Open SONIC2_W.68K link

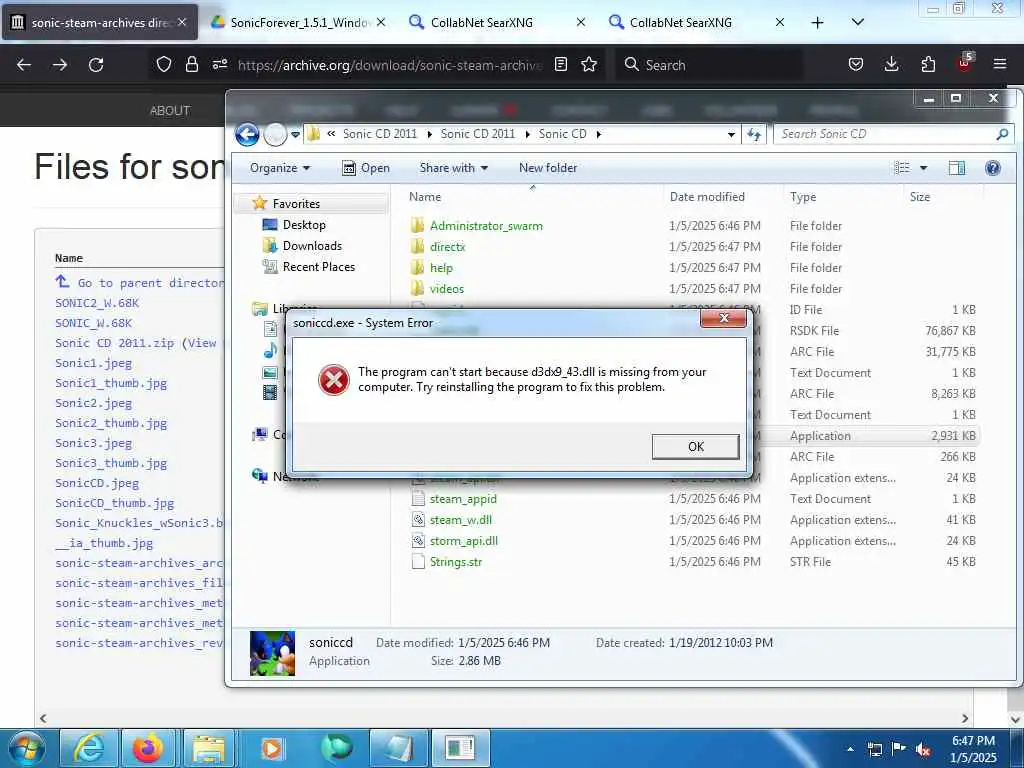coord(97,303)
